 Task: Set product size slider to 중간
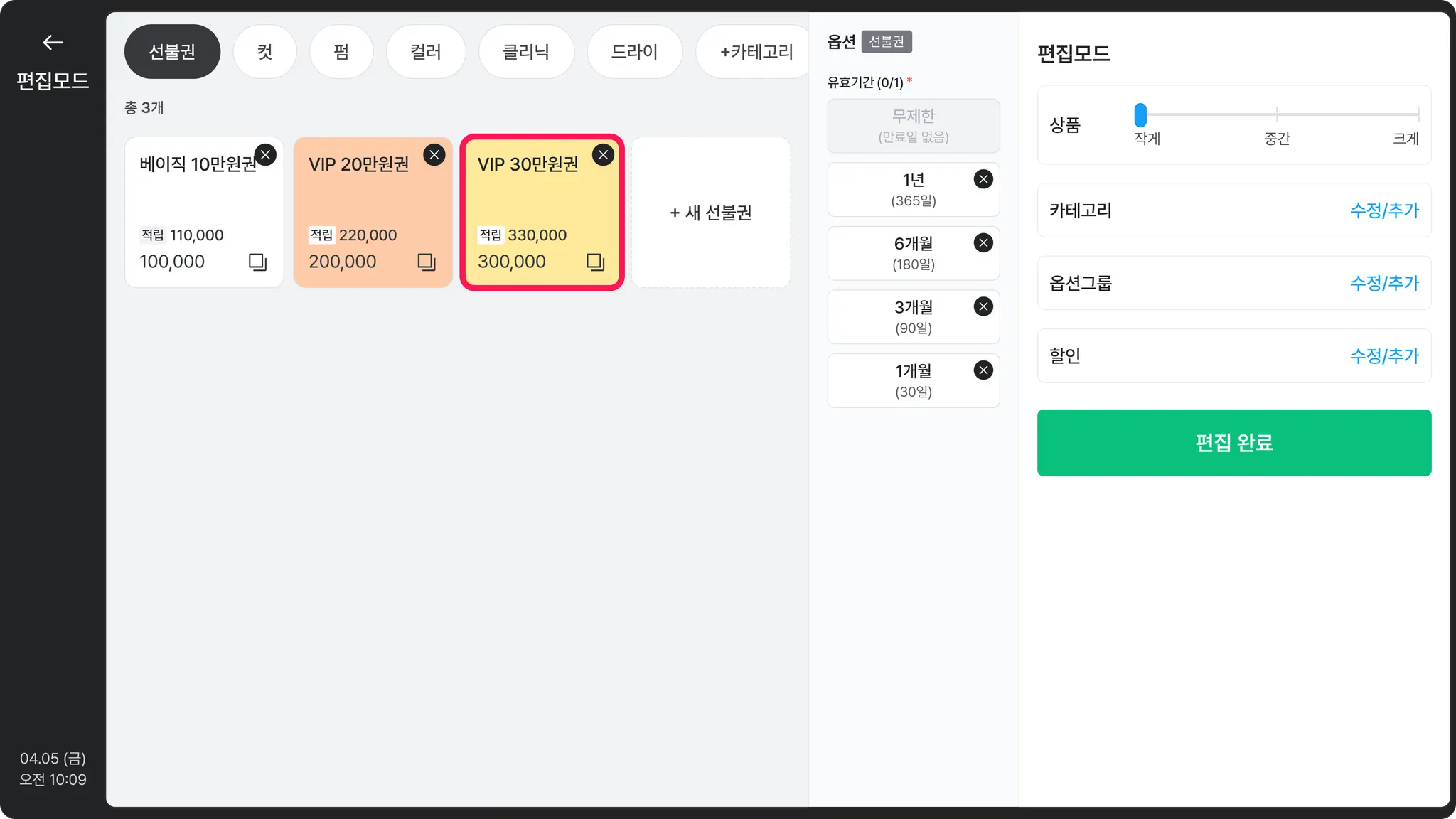coord(1277,114)
